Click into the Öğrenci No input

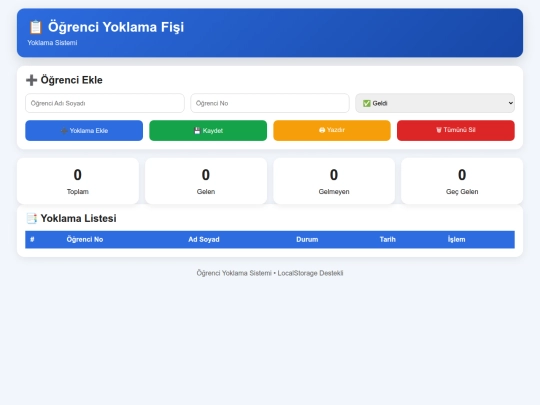(270, 103)
